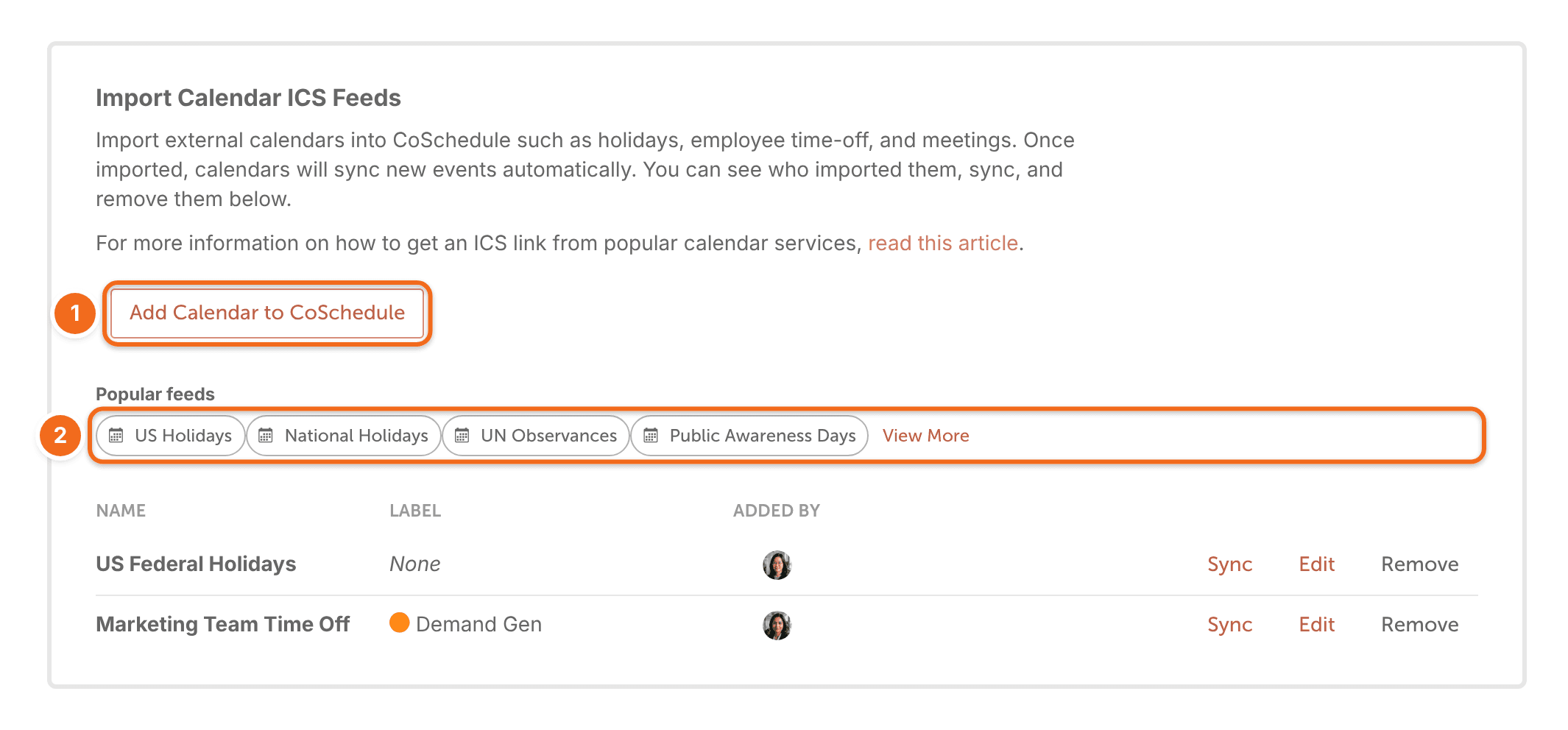This screenshot has height=730, width=1568.
Task: Add the Public Awareness Days feed
Action: 749,436
